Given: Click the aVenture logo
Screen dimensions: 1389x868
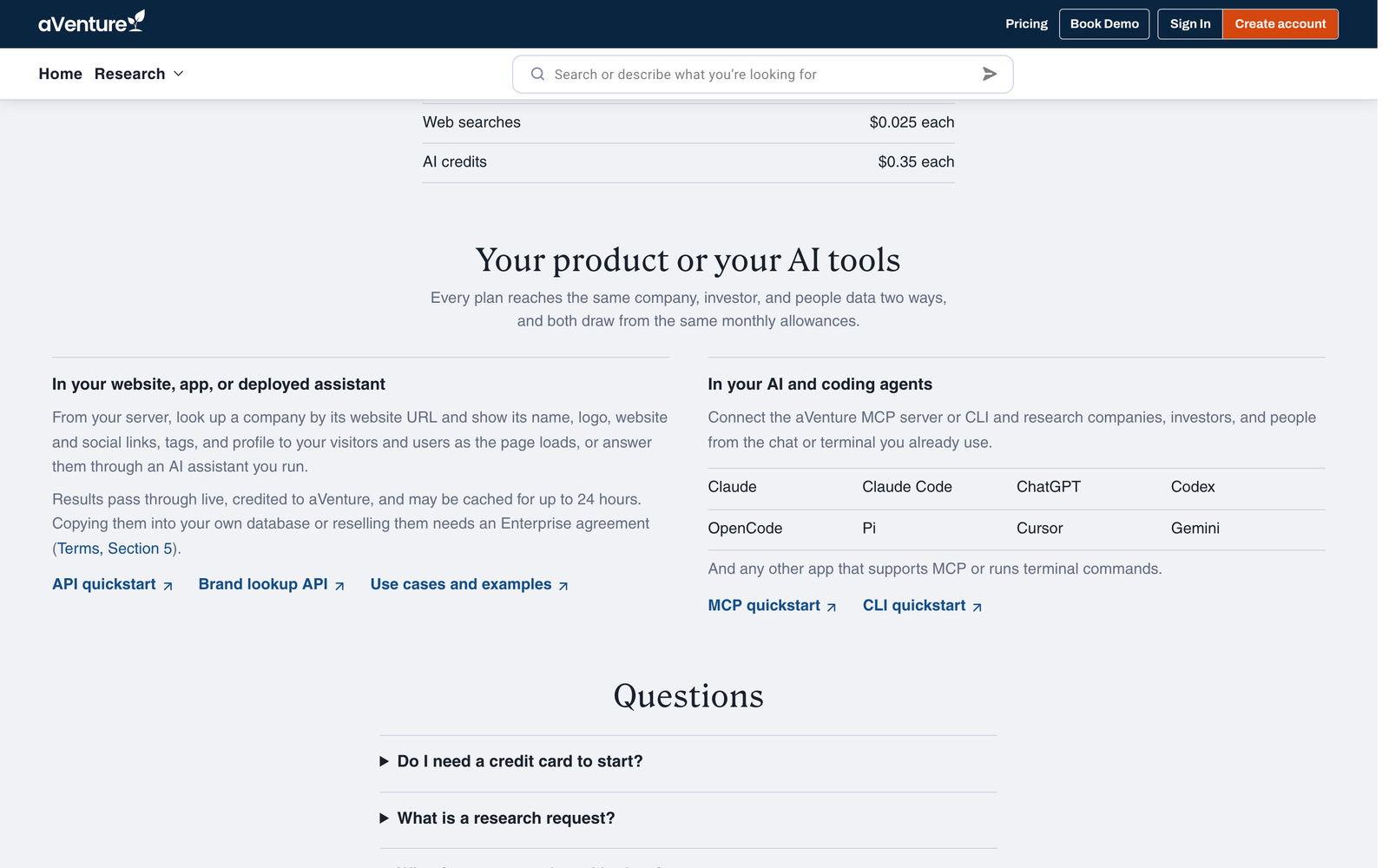Looking at the screenshot, I should 91,23.
